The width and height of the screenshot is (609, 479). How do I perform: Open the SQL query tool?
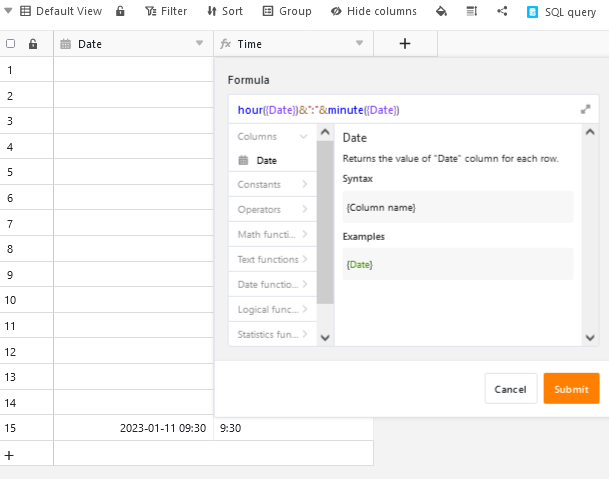[563, 11]
